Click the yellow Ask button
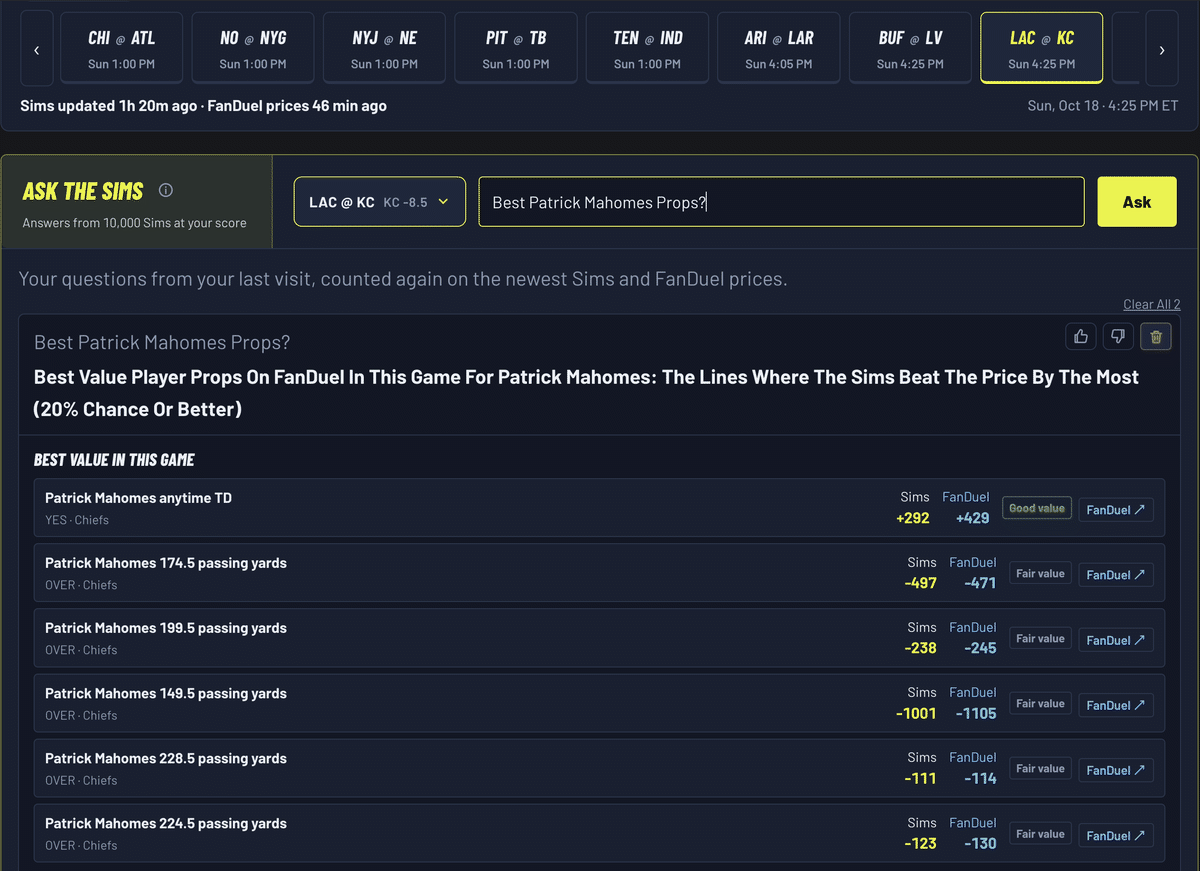The height and width of the screenshot is (871, 1200). 1137,202
